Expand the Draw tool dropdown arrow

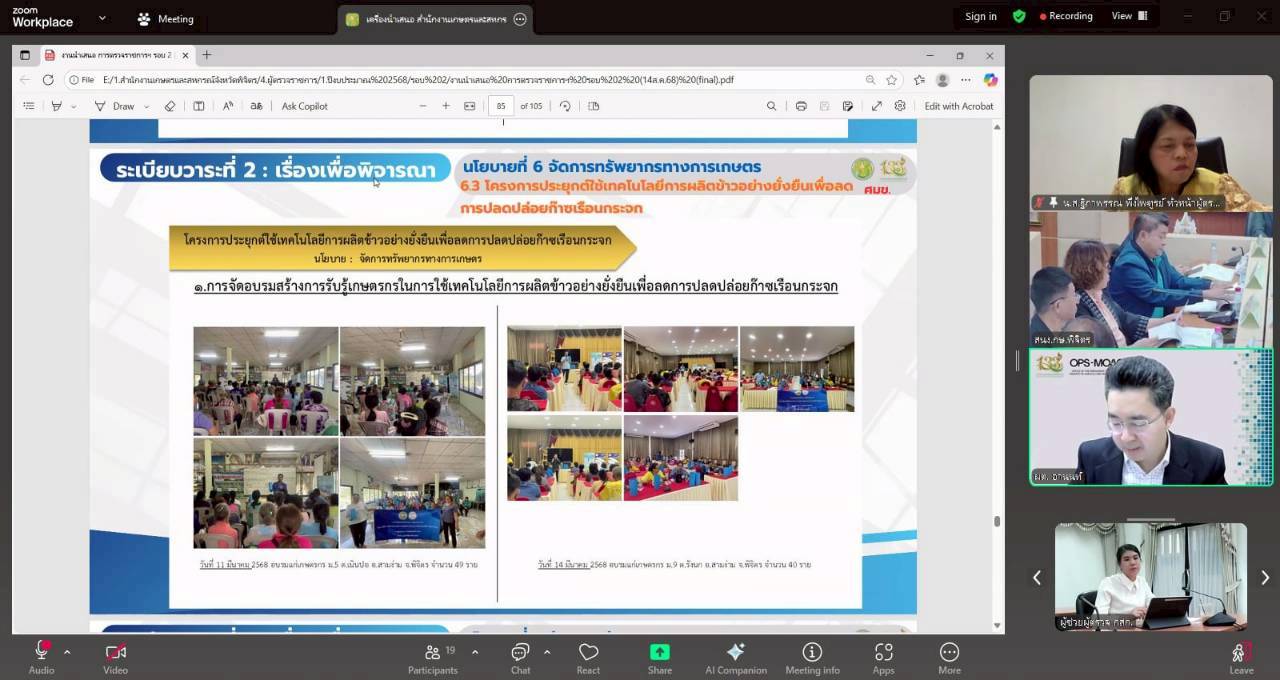point(146,106)
